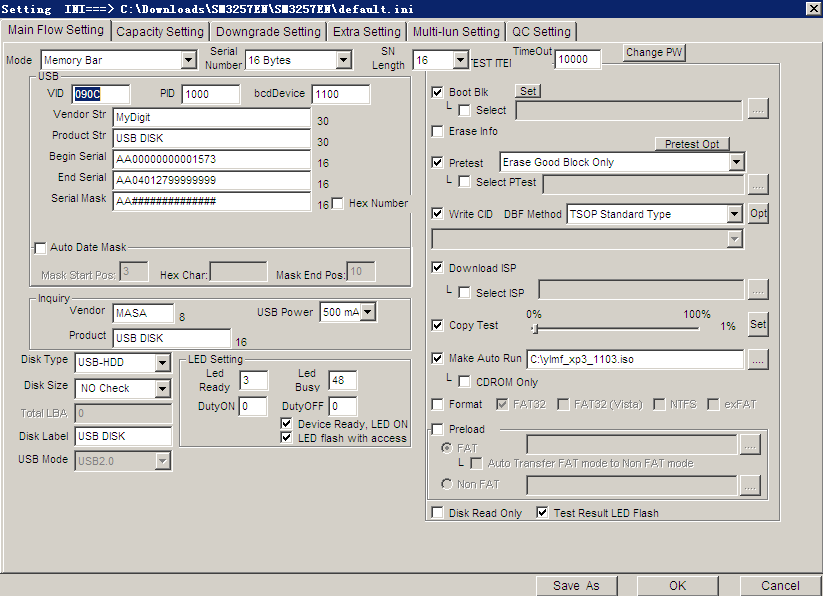This screenshot has width=823, height=596.
Task: Check the Auto Date Mask option
Action: point(40,248)
